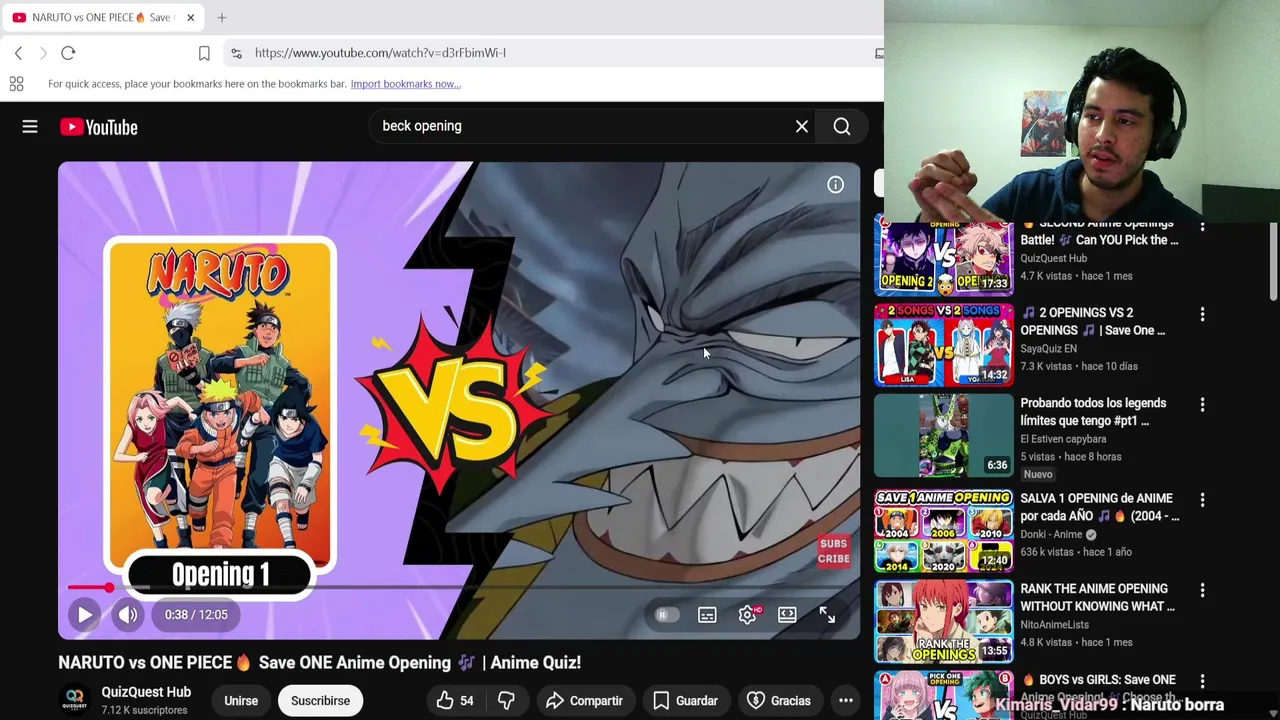Viewport: 1280px width, 720px height.
Task: Click the video title NARUTO vs ONE PIECE
Action: point(319,662)
